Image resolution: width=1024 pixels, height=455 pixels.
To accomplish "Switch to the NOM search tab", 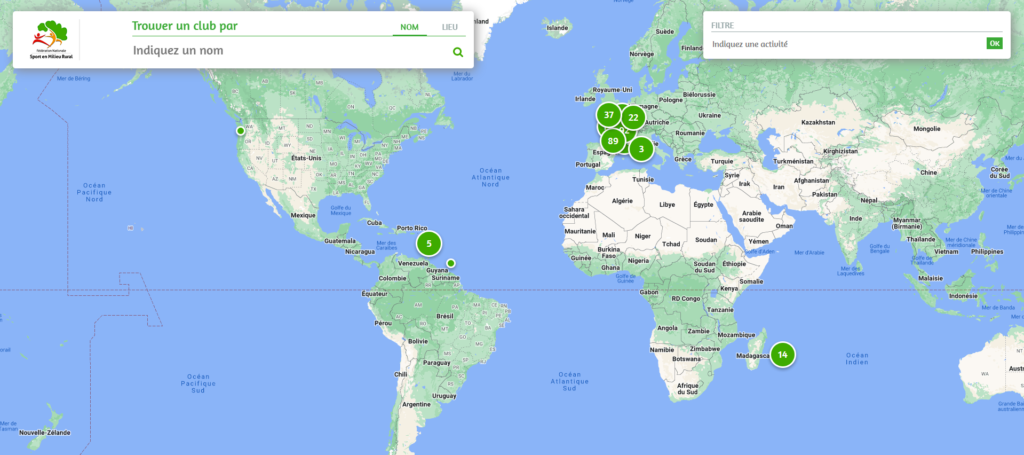I will [409, 27].
